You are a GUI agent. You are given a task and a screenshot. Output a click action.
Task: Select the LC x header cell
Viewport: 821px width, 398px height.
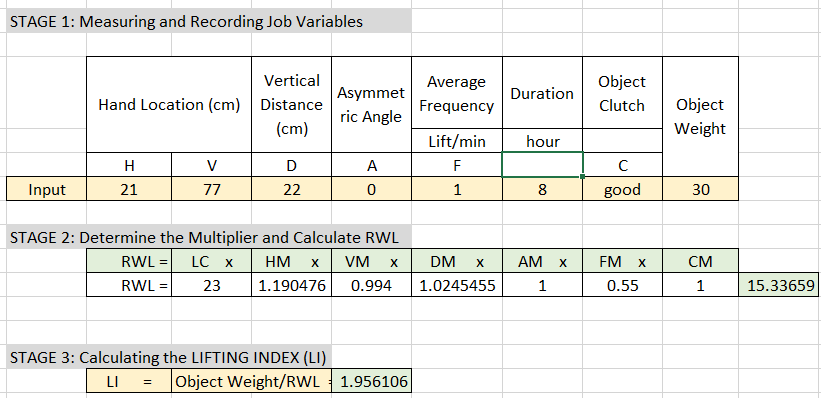(211, 261)
